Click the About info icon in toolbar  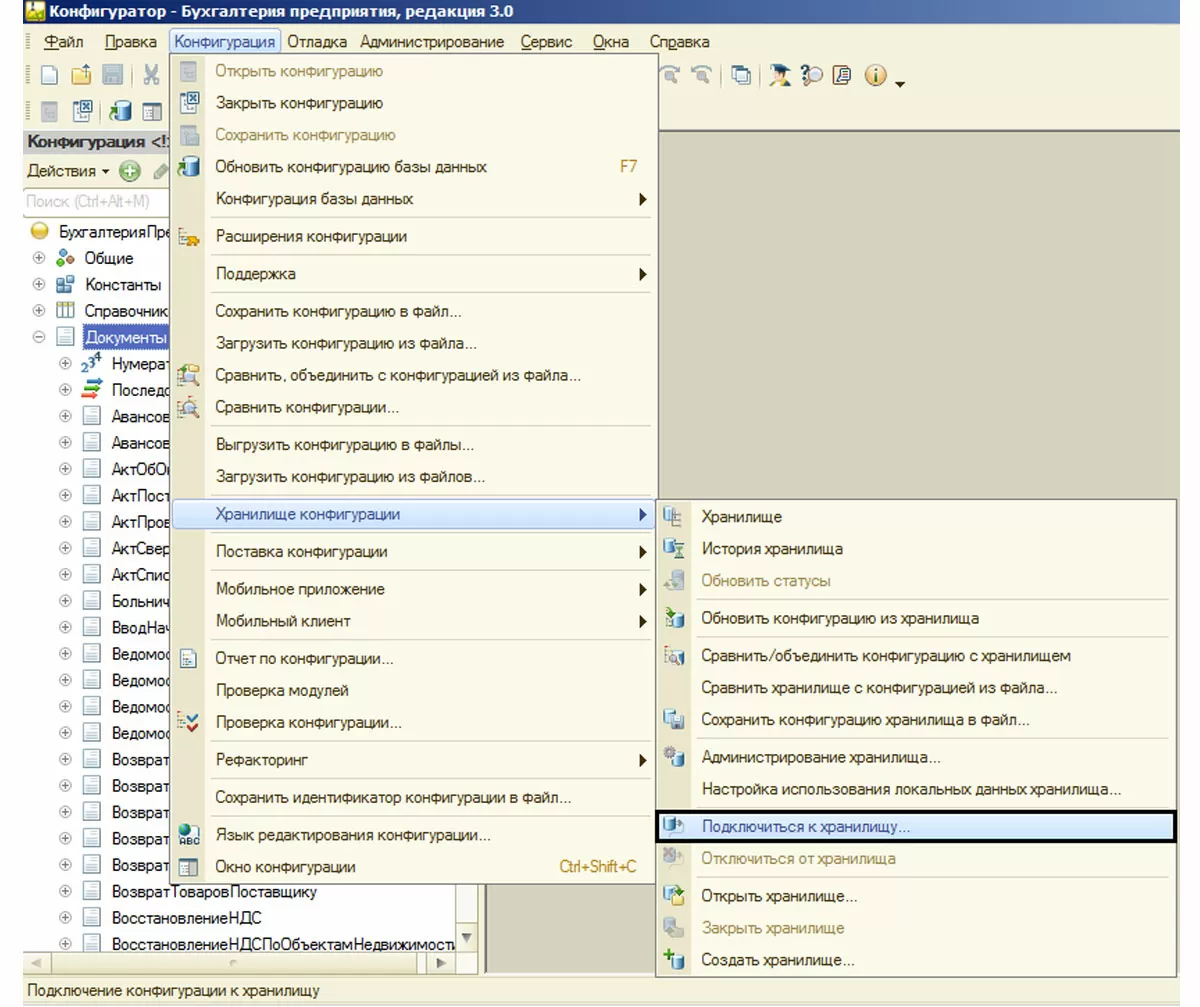coord(876,75)
